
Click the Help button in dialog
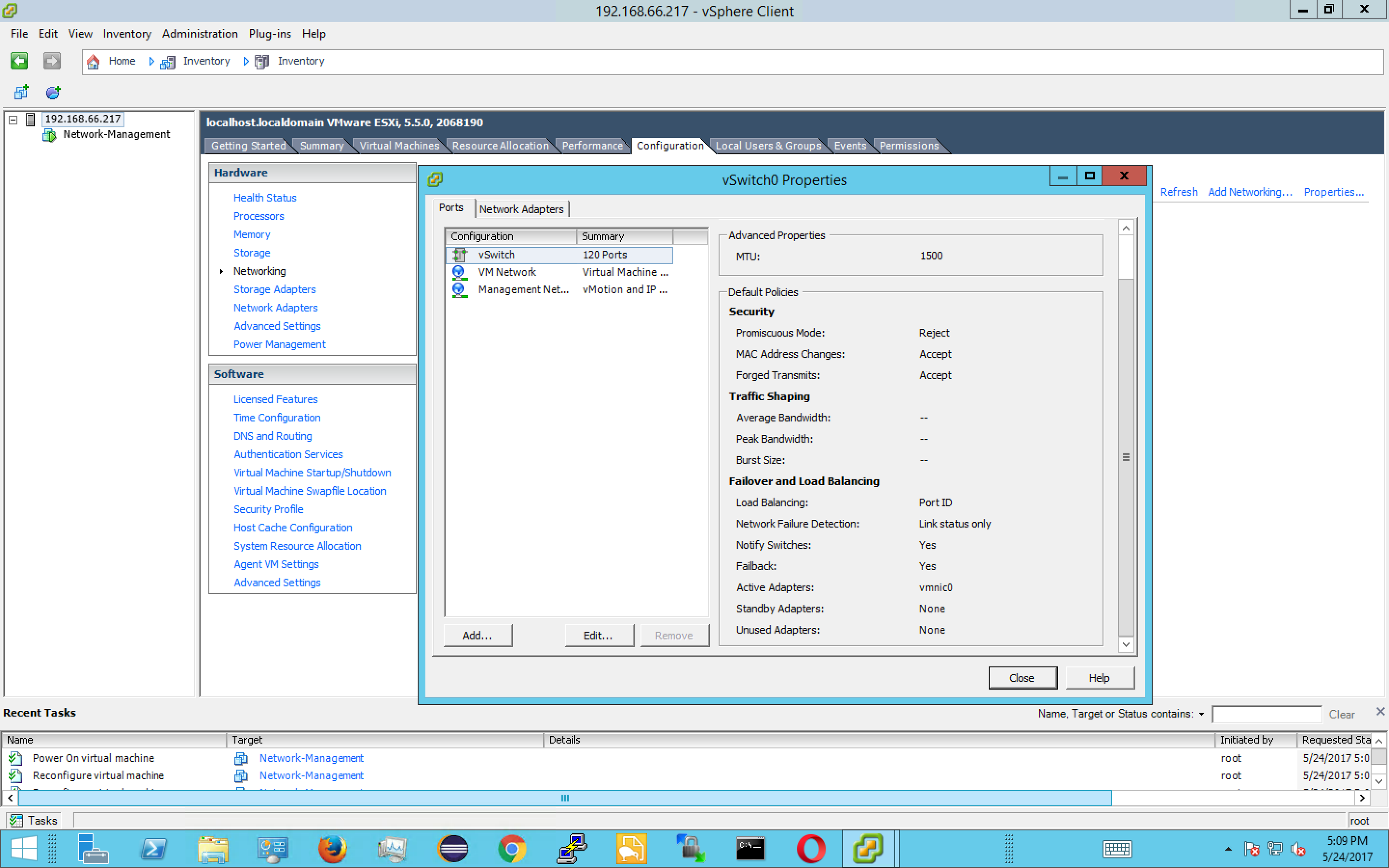coord(1100,678)
